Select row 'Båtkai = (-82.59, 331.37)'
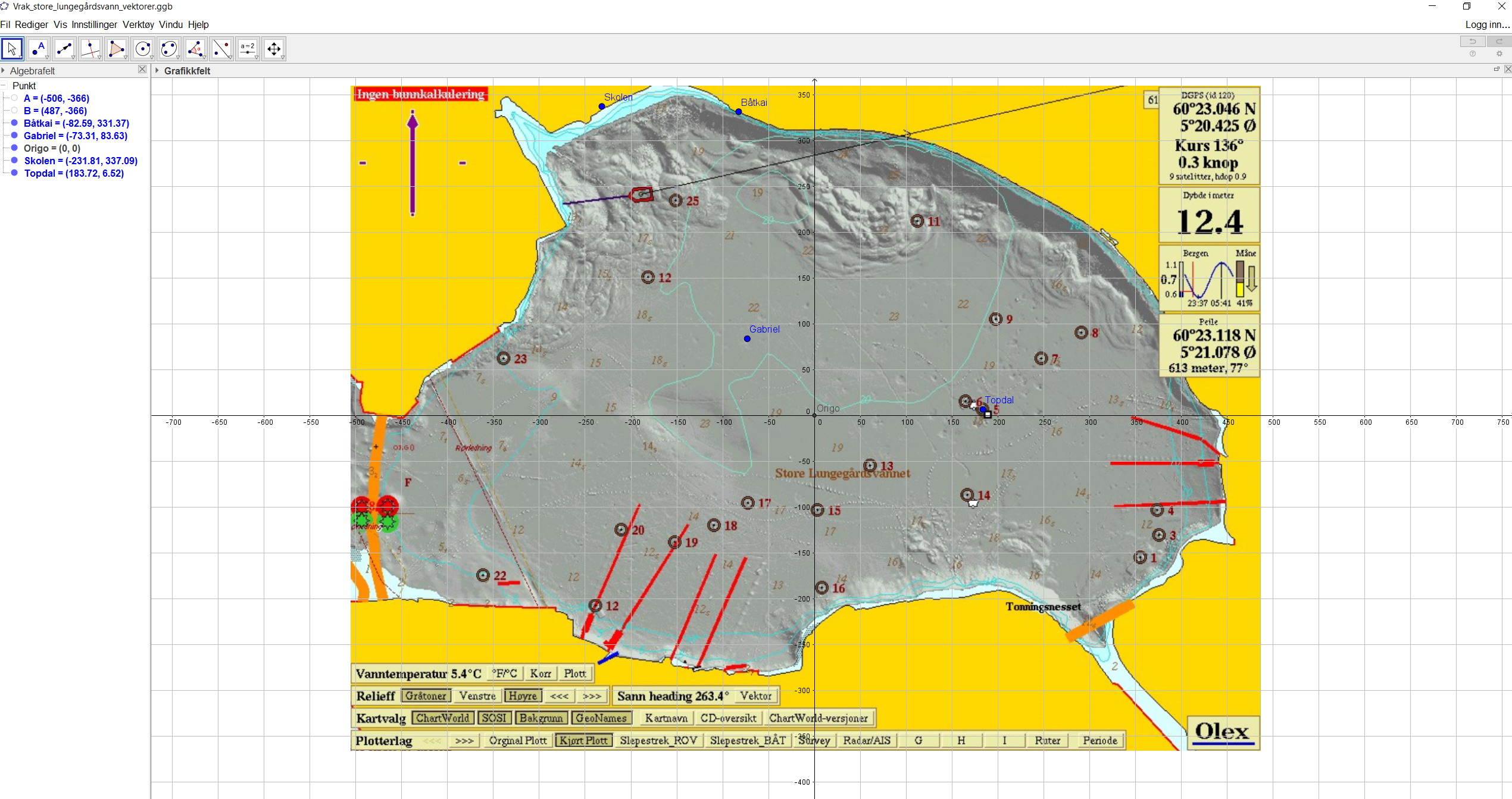1512x799 pixels. pos(76,123)
